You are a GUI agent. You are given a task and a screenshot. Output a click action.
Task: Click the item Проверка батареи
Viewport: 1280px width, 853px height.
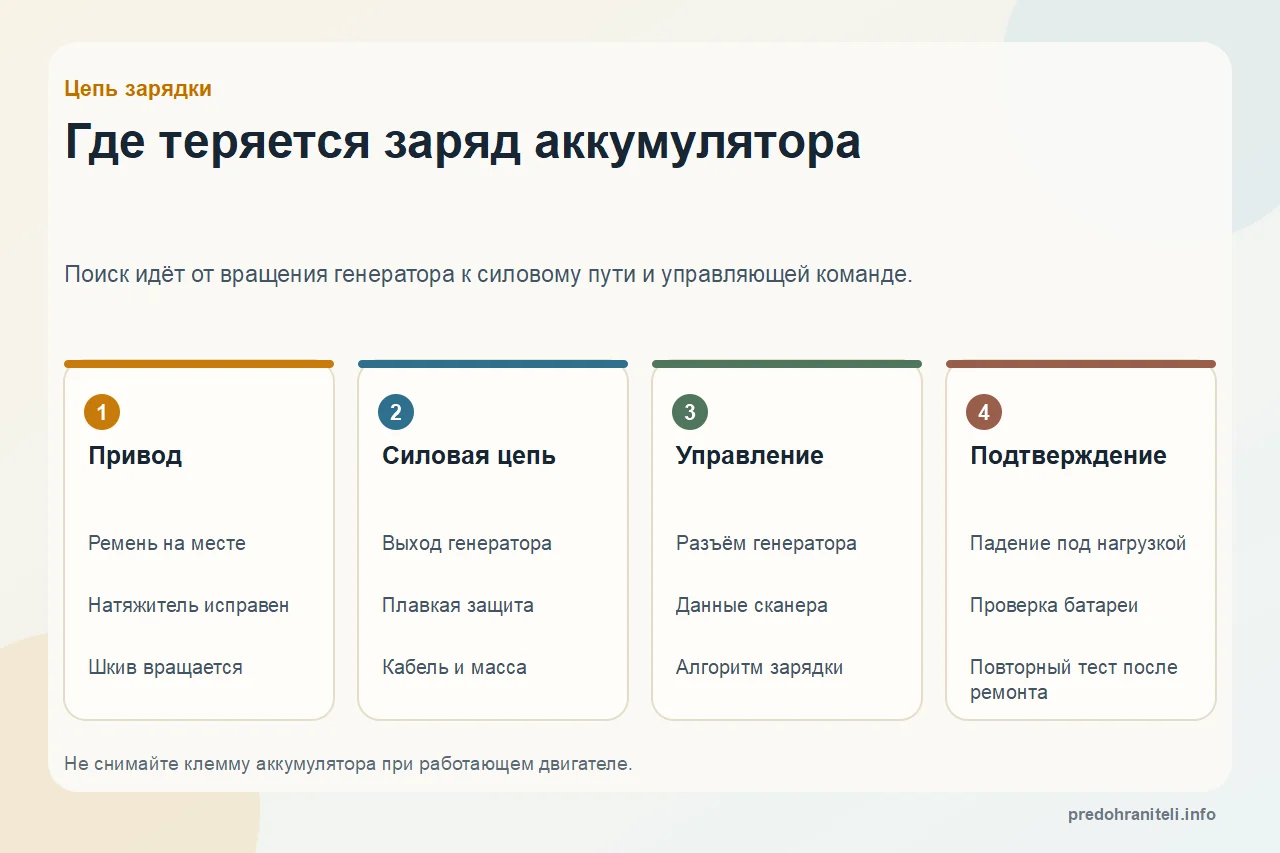[x=1054, y=605]
